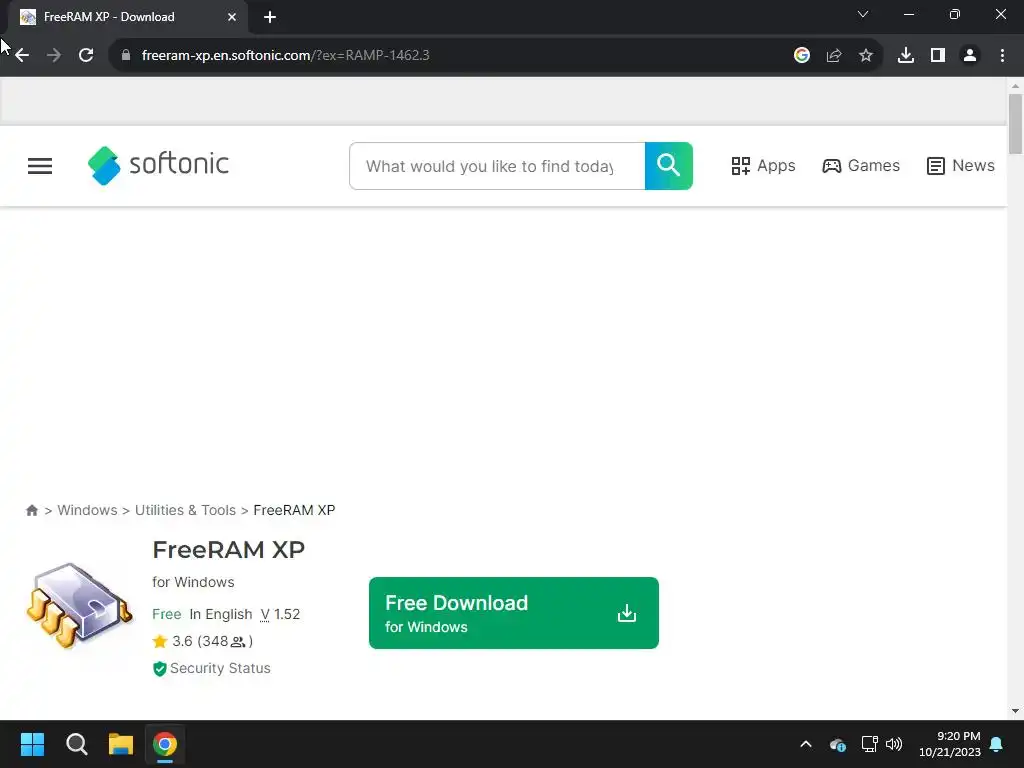The image size is (1024, 768).
Task: Reload the current page
Action: [x=86, y=56]
